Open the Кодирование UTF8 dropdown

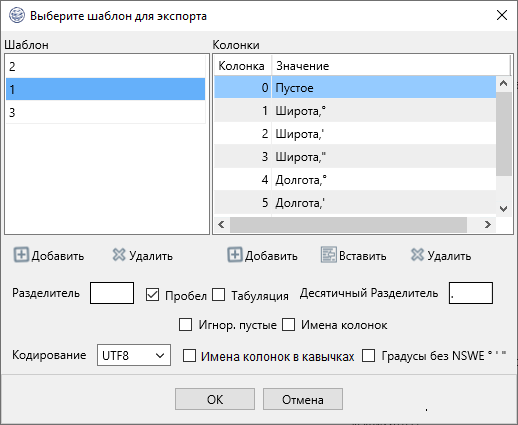[134, 355]
